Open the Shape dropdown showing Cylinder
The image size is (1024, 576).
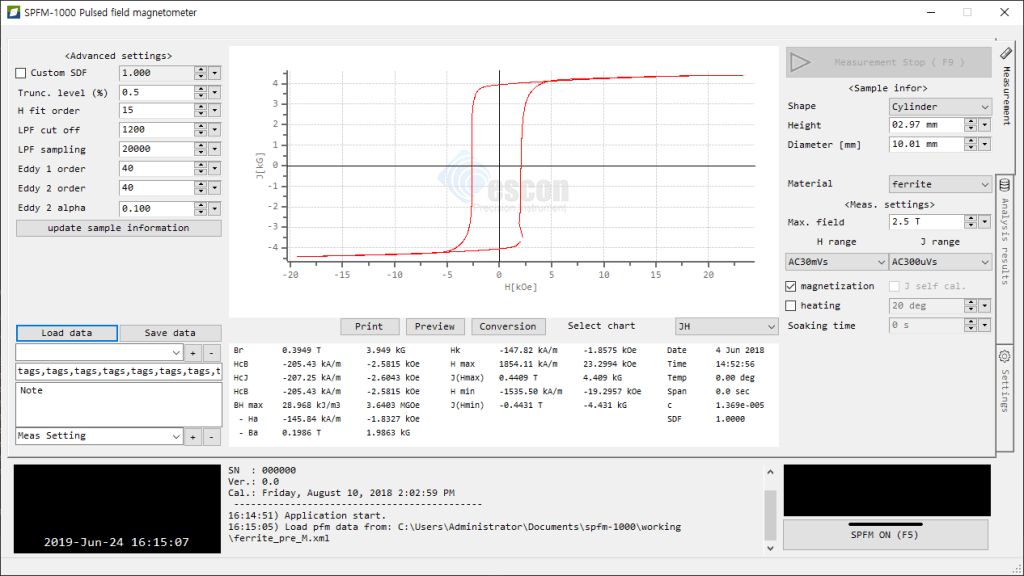(939, 106)
